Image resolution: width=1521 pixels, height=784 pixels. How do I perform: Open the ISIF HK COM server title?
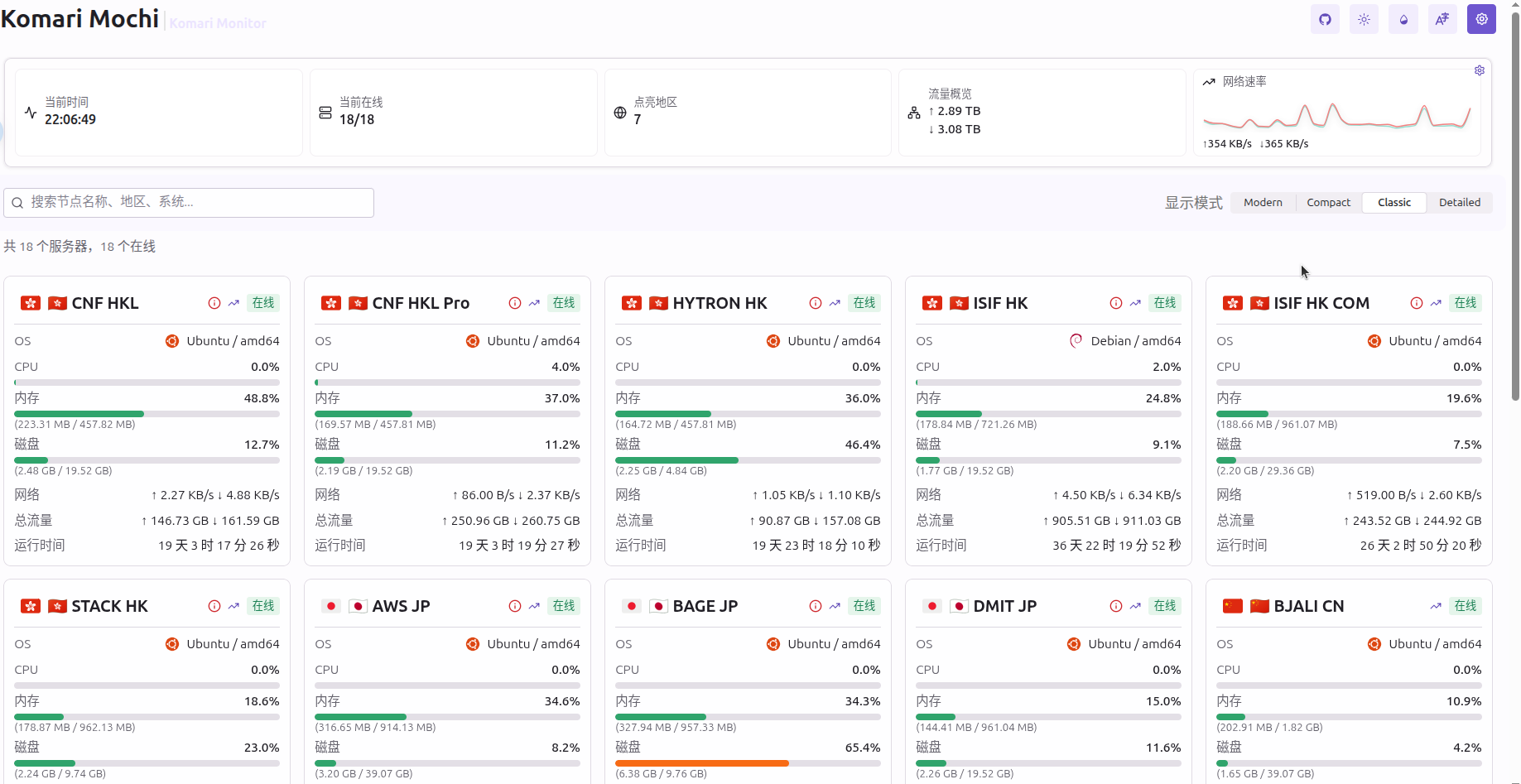1321,303
